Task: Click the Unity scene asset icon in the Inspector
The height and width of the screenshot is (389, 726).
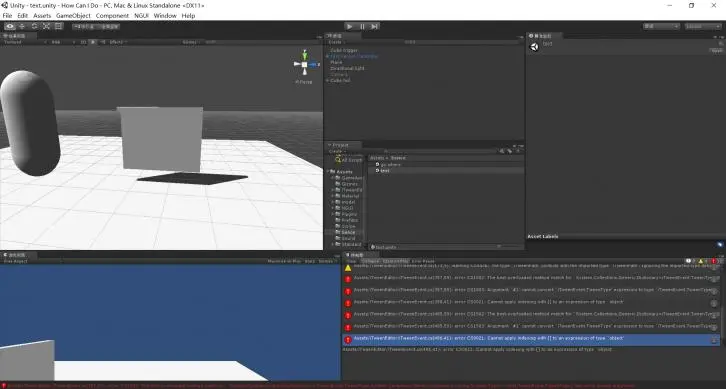Action: (534, 47)
